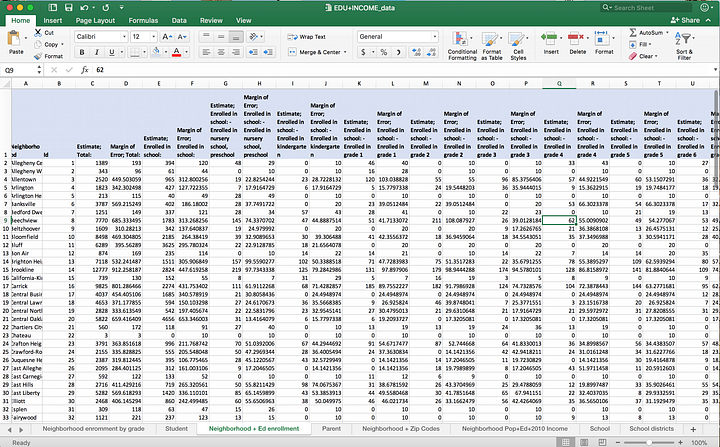Open Sort & Filter
Viewport: 720px width, 447px height.
pos(684,45)
